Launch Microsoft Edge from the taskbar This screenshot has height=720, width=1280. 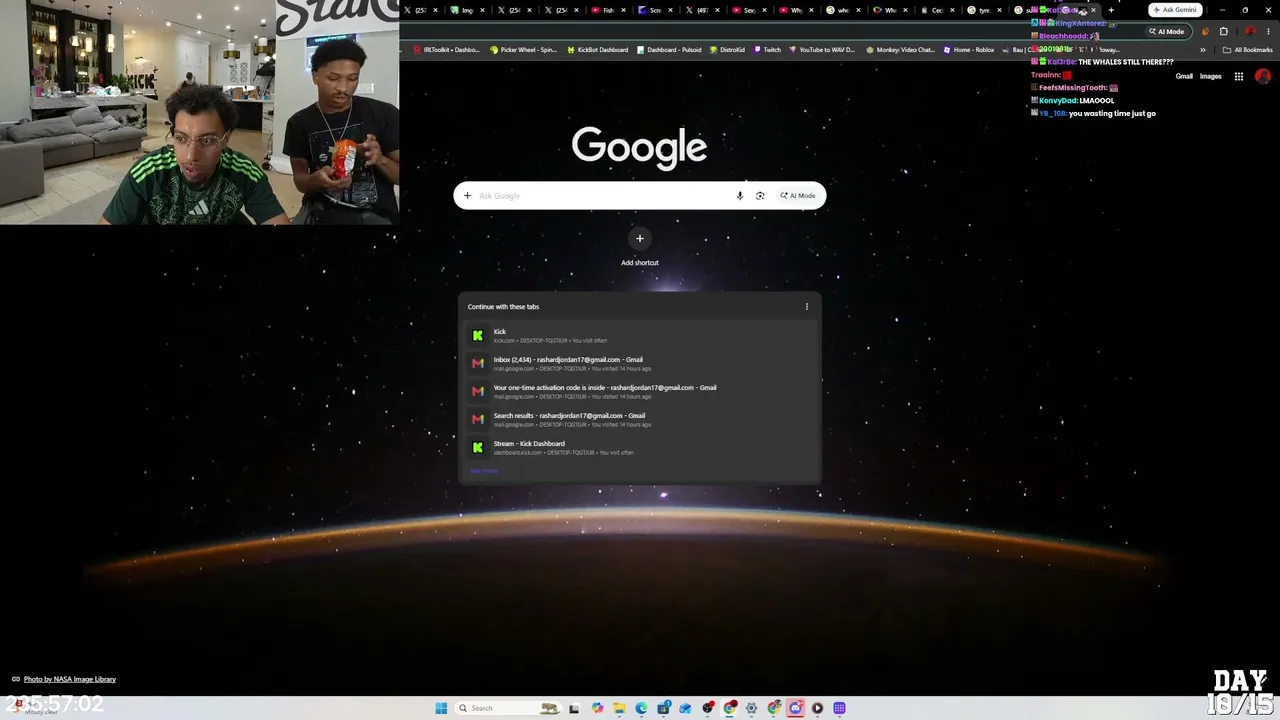[641, 708]
